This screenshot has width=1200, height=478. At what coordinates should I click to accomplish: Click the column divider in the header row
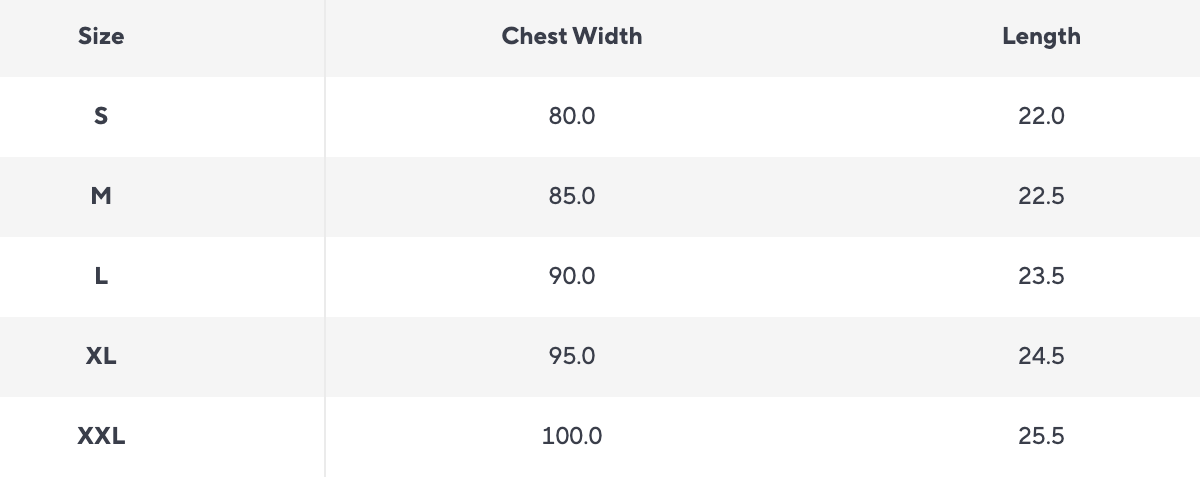click(x=325, y=37)
